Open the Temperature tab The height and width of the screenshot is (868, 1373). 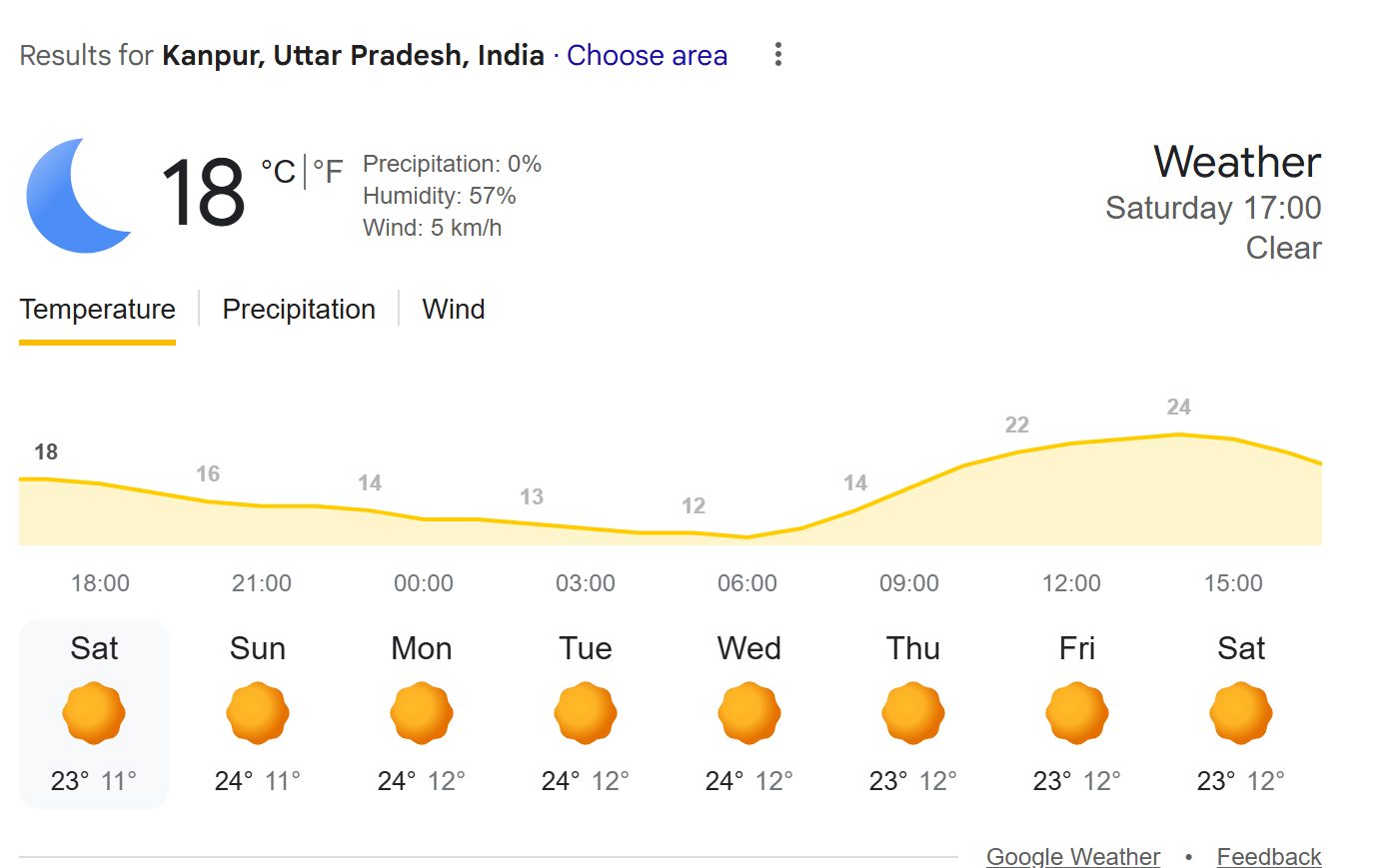click(x=97, y=310)
